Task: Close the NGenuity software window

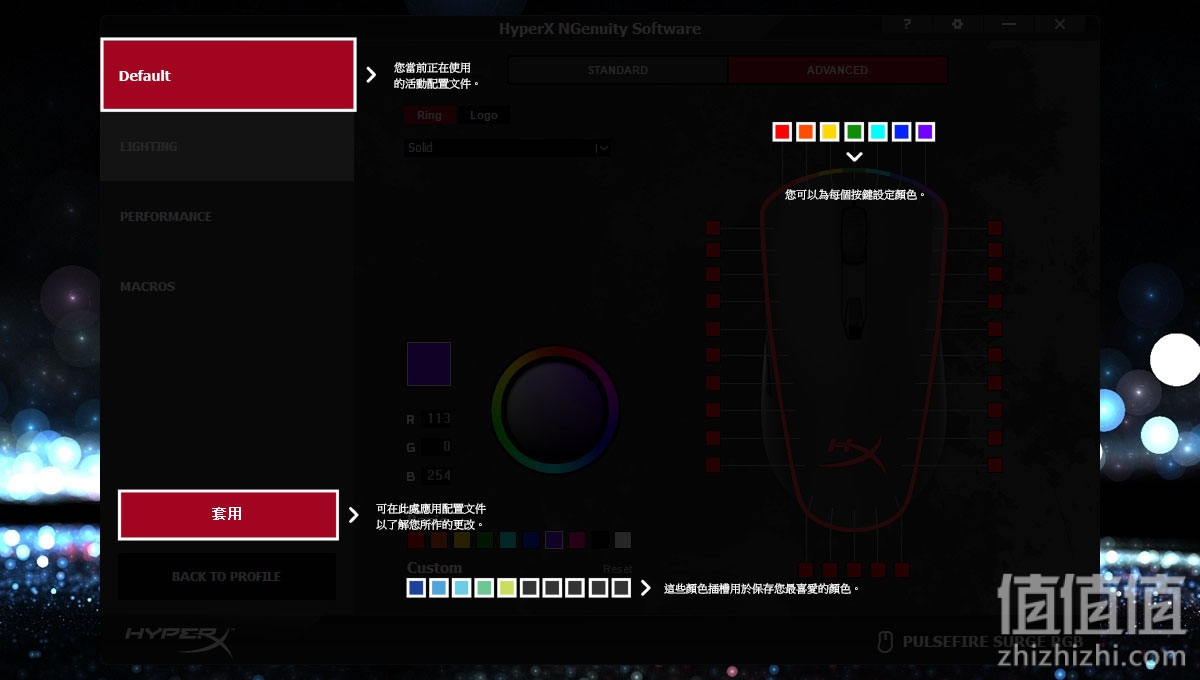Action: 1060,24
